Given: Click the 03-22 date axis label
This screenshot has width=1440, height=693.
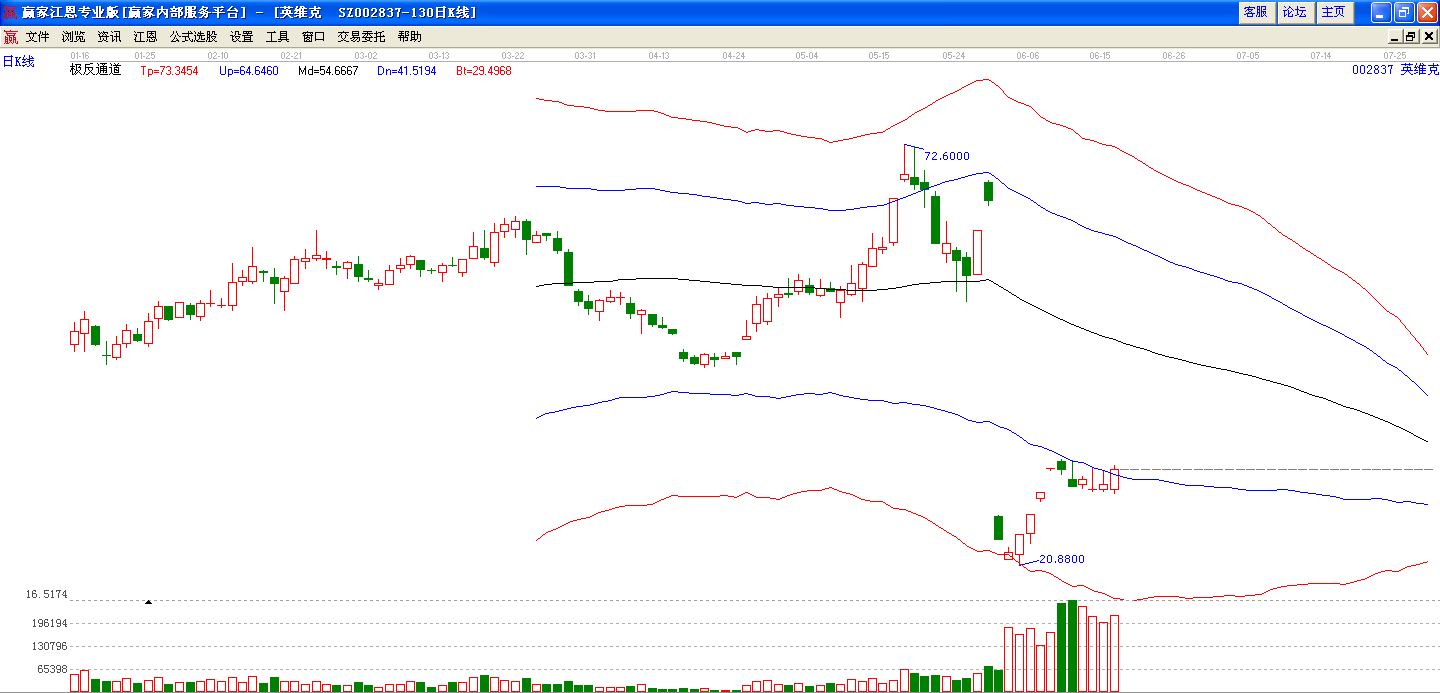Looking at the screenshot, I should (x=513, y=55).
